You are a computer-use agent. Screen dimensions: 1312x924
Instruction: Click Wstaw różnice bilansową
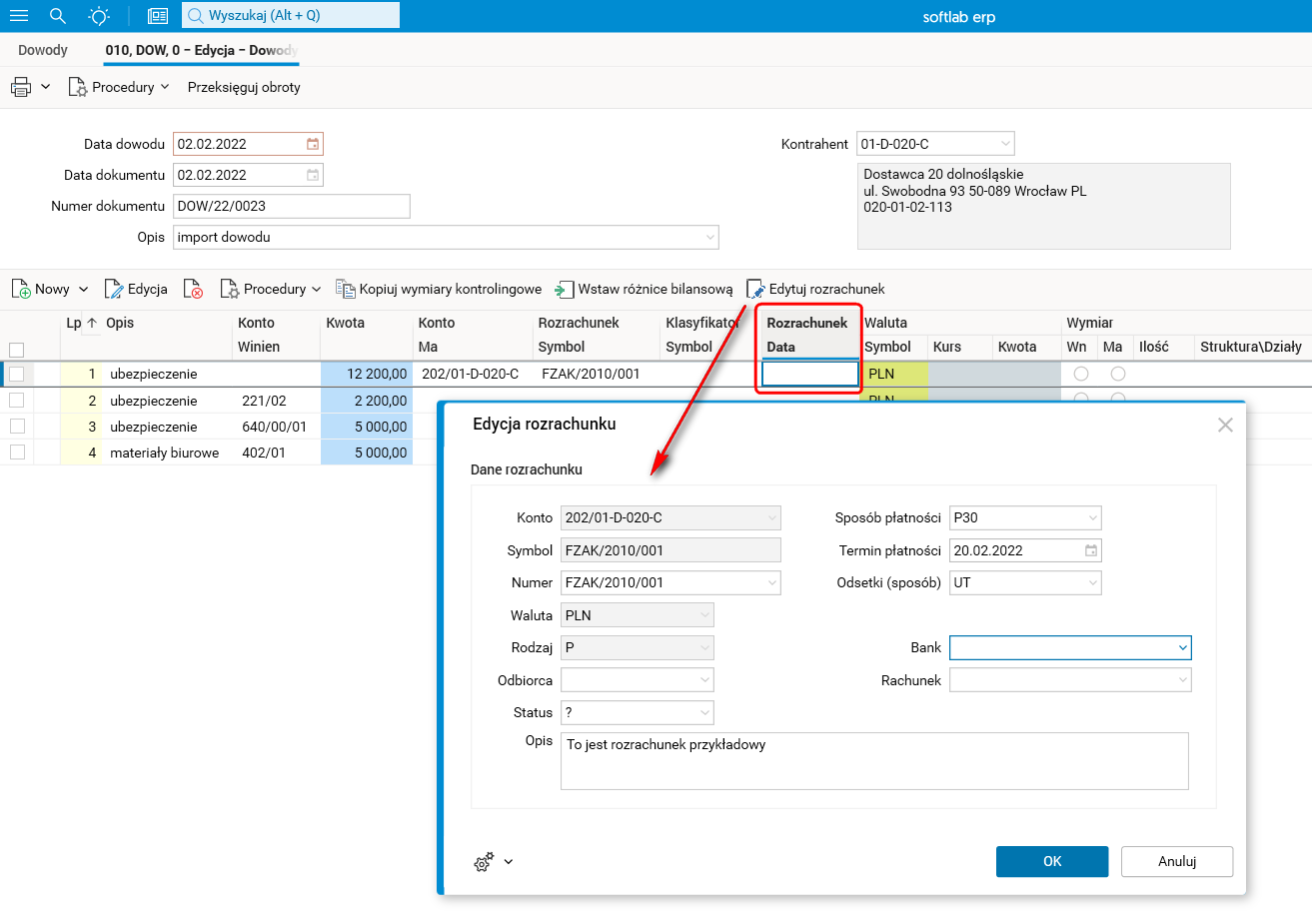click(645, 289)
